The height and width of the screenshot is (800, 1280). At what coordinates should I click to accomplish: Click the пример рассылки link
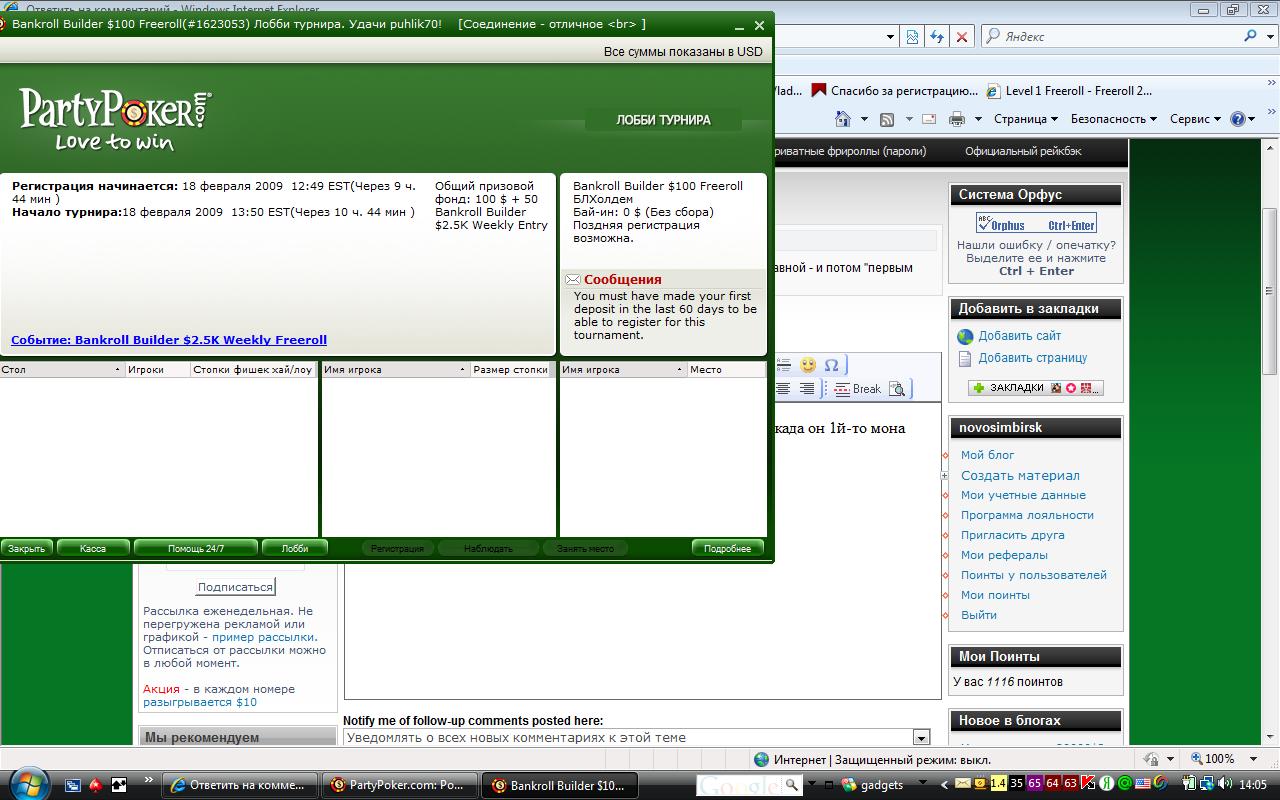tap(264, 637)
